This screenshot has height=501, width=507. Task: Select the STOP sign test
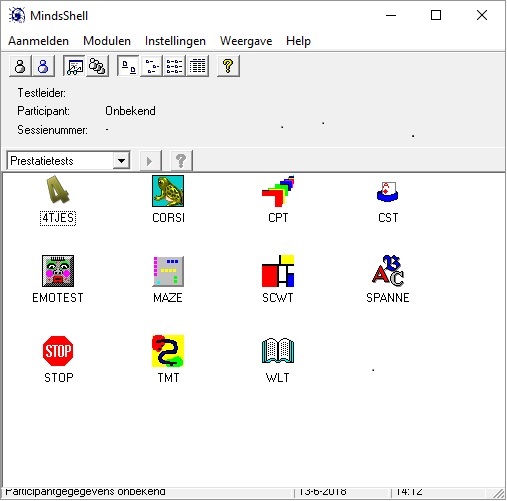coord(58,351)
